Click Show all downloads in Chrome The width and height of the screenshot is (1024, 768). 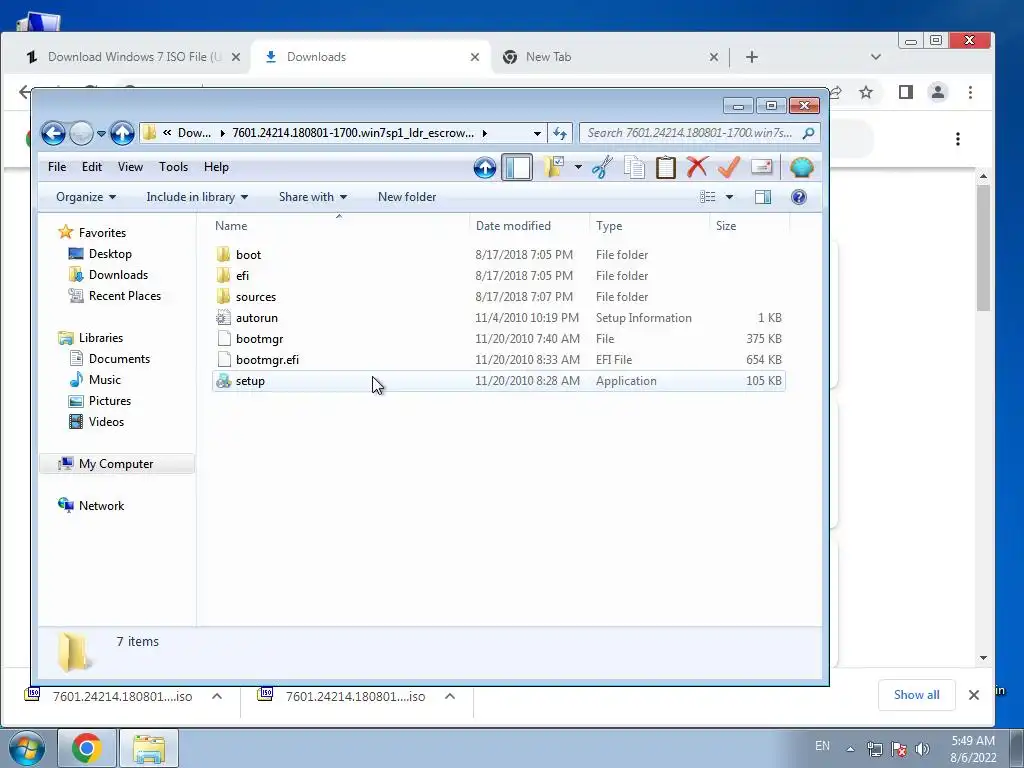click(x=916, y=695)
